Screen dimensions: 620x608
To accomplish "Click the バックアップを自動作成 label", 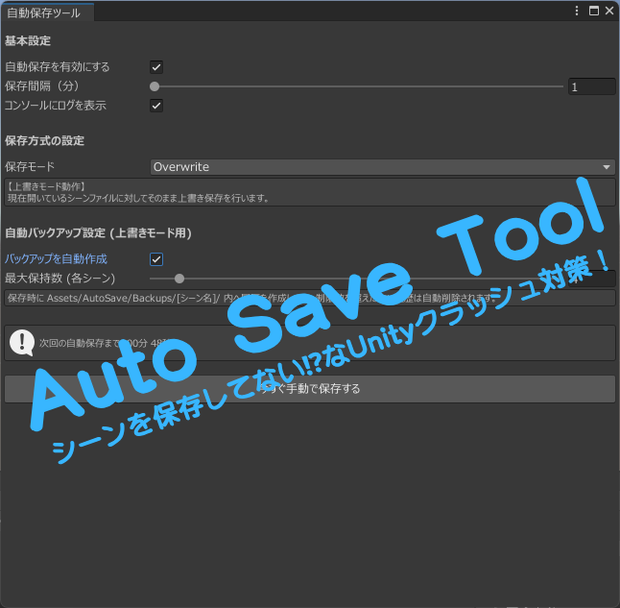I will (56, 259).
